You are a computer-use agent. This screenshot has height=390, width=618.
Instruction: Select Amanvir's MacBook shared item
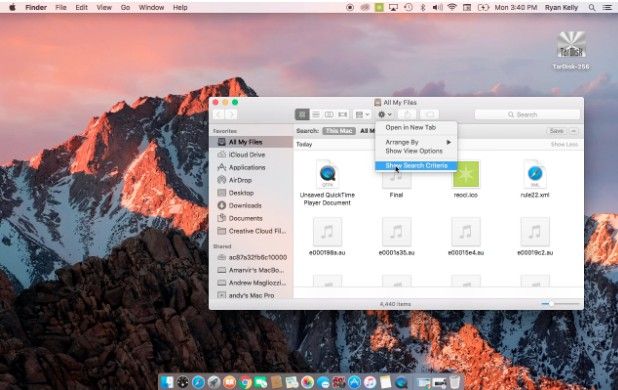pyautogui.click(x=251, y=270)
